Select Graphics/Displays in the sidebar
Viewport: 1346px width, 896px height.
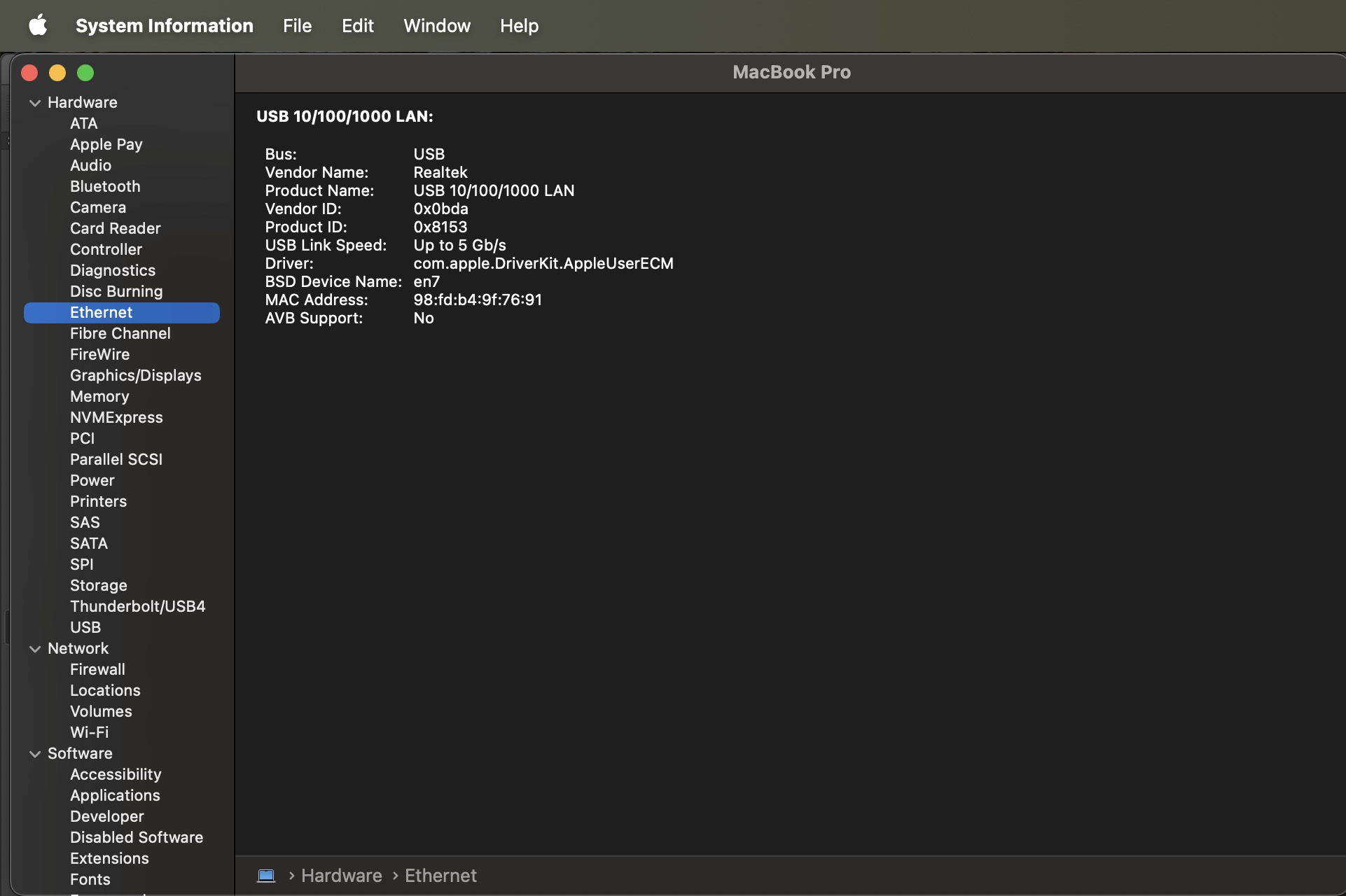point(135,375)
